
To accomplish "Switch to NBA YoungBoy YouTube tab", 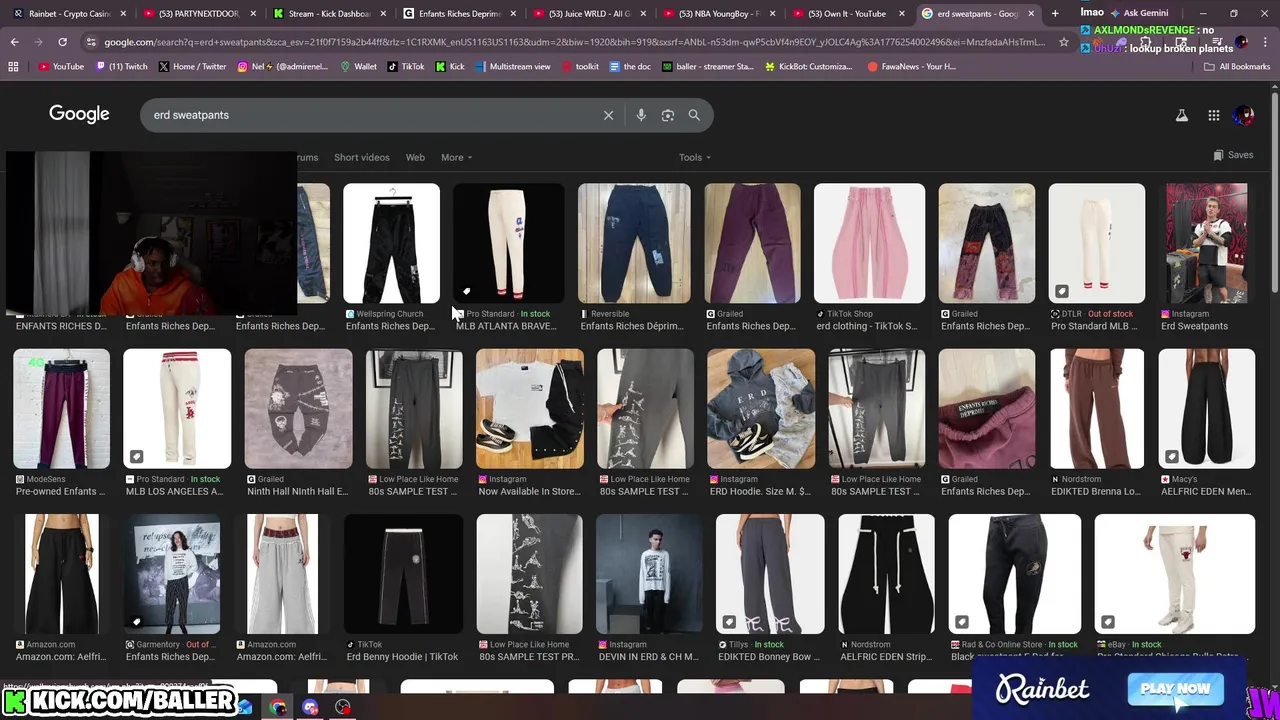I will (718, 13).
